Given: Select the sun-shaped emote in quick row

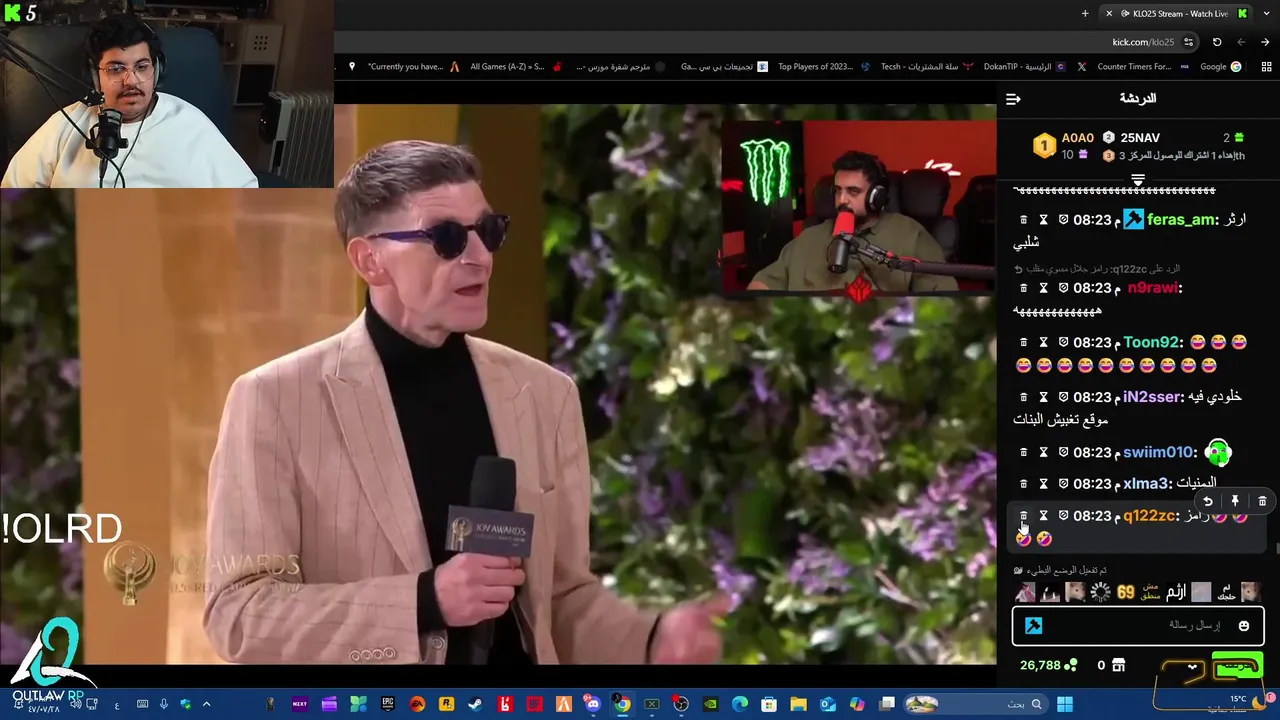Looking at the screenshot, I should [1101, 592].
